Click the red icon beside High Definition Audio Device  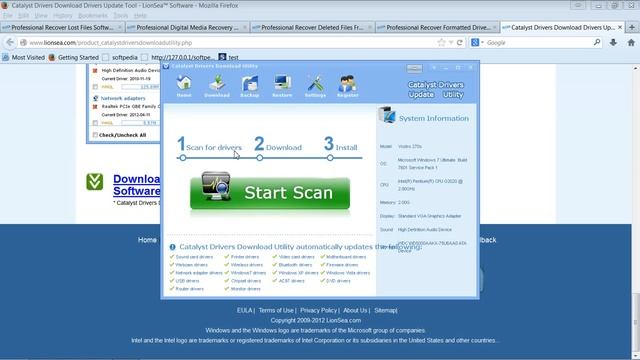[x=95, y=71]
